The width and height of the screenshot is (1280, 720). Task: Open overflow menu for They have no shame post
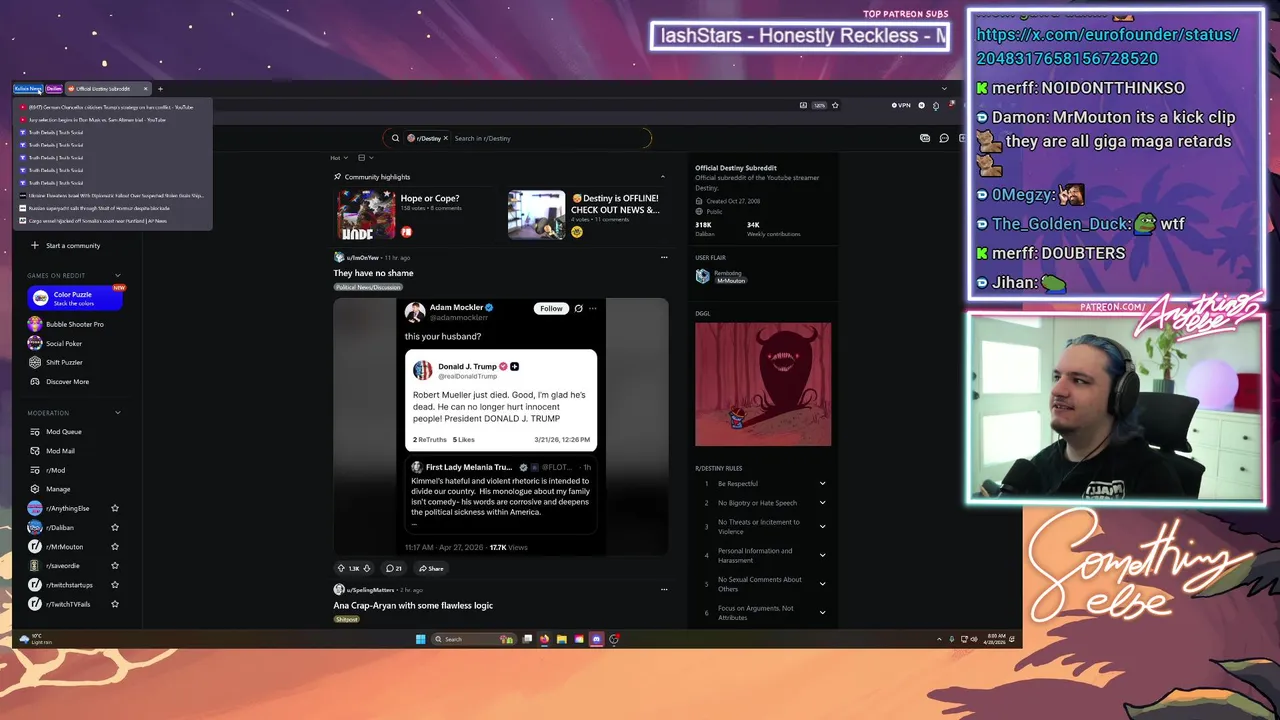(664, 257)
